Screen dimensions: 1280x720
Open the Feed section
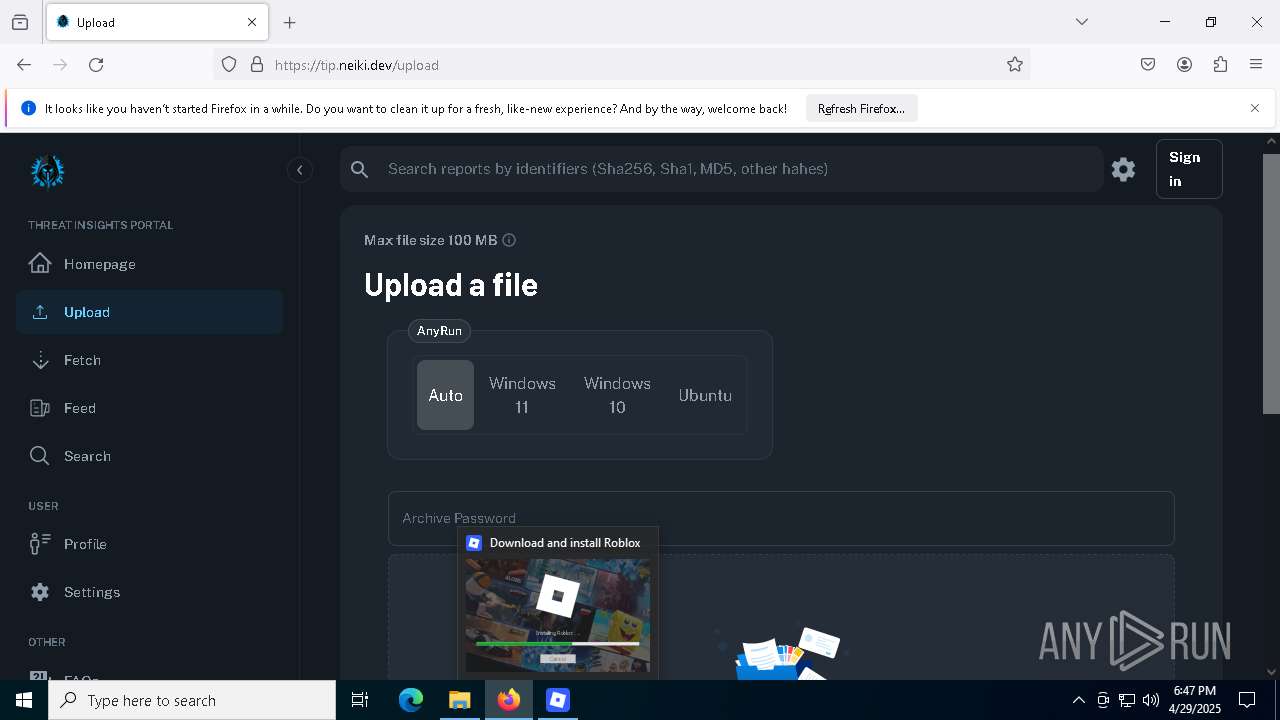pyautogui.click(x=150, y=408)
